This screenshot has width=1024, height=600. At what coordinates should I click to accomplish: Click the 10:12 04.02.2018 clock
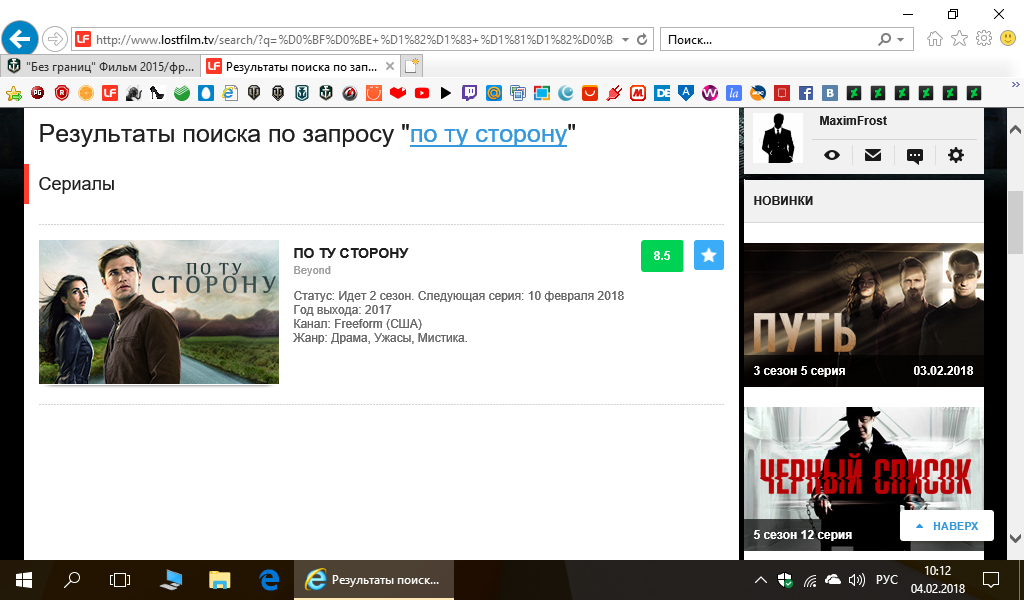pos(937,580)
